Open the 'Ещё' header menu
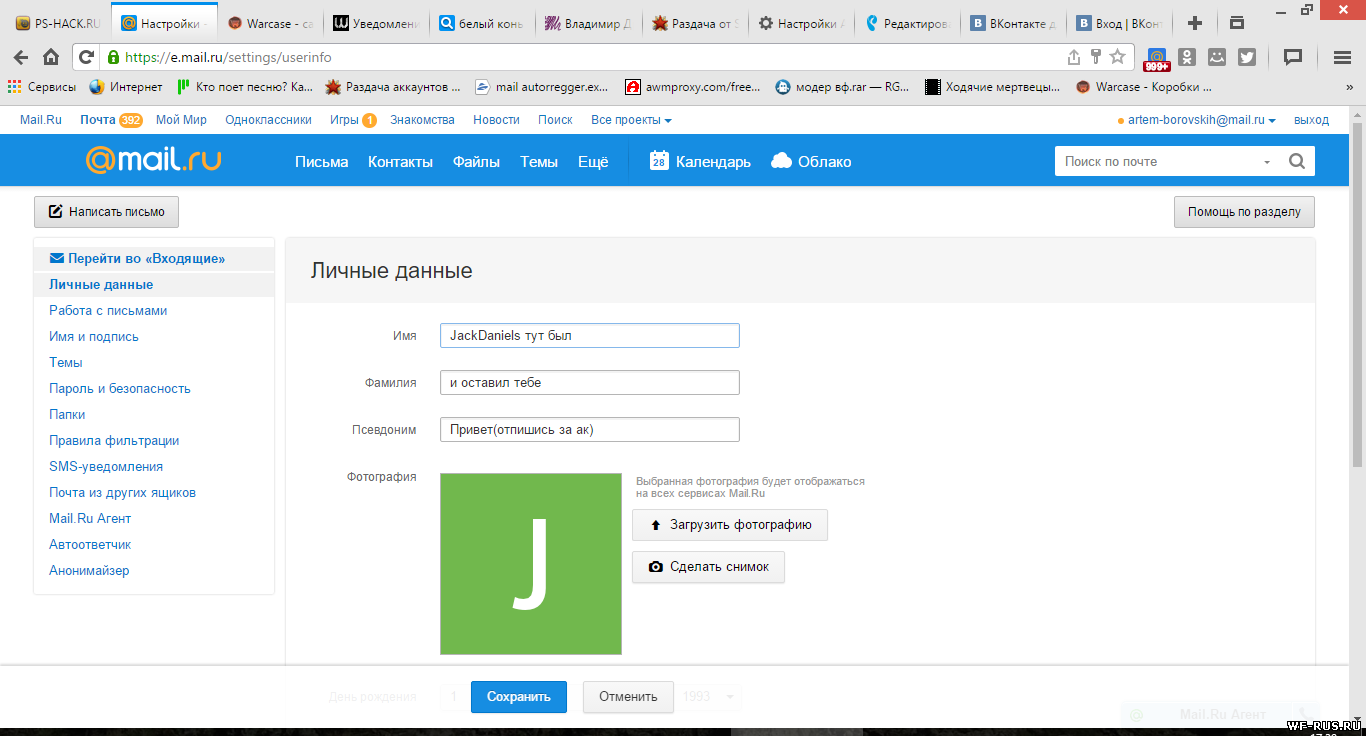This screenshot has width=1366, height=736. pyautogui.click(x=593, y=161)
